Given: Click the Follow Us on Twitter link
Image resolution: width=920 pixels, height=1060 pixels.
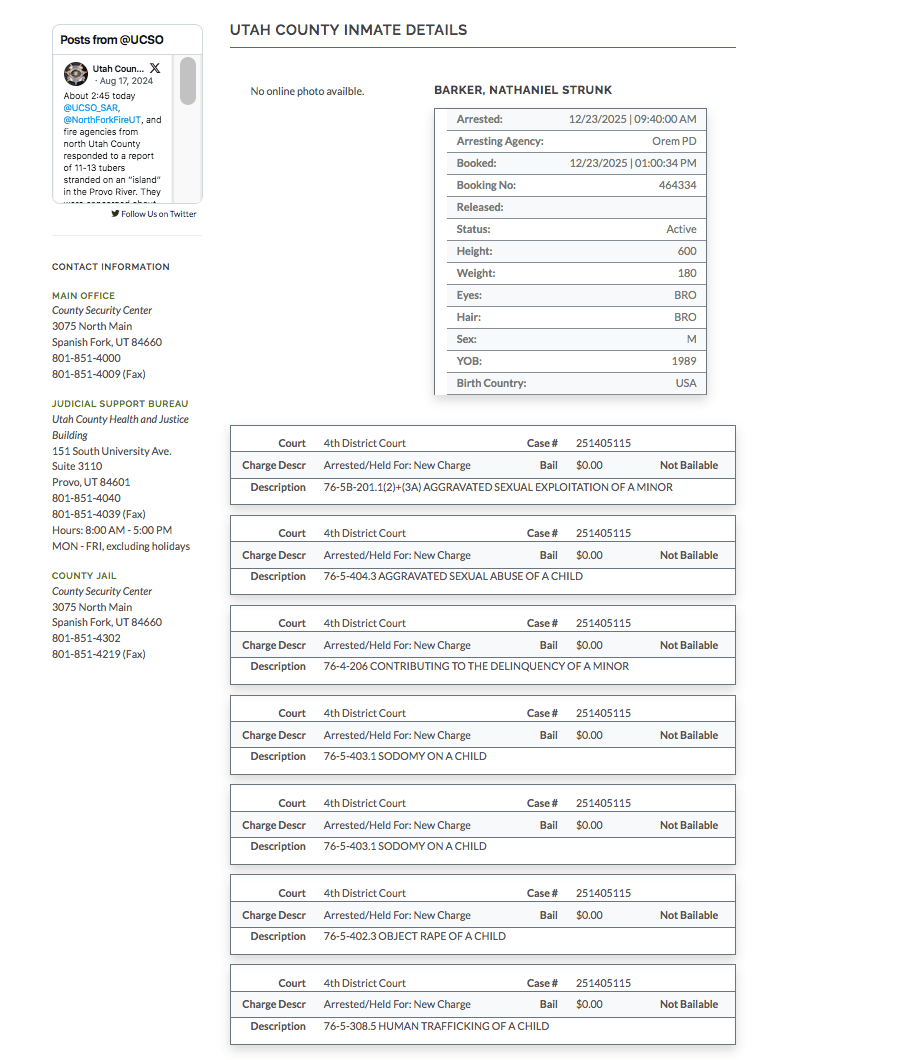Looking at the screenshot, I should [x=158, y=214].
